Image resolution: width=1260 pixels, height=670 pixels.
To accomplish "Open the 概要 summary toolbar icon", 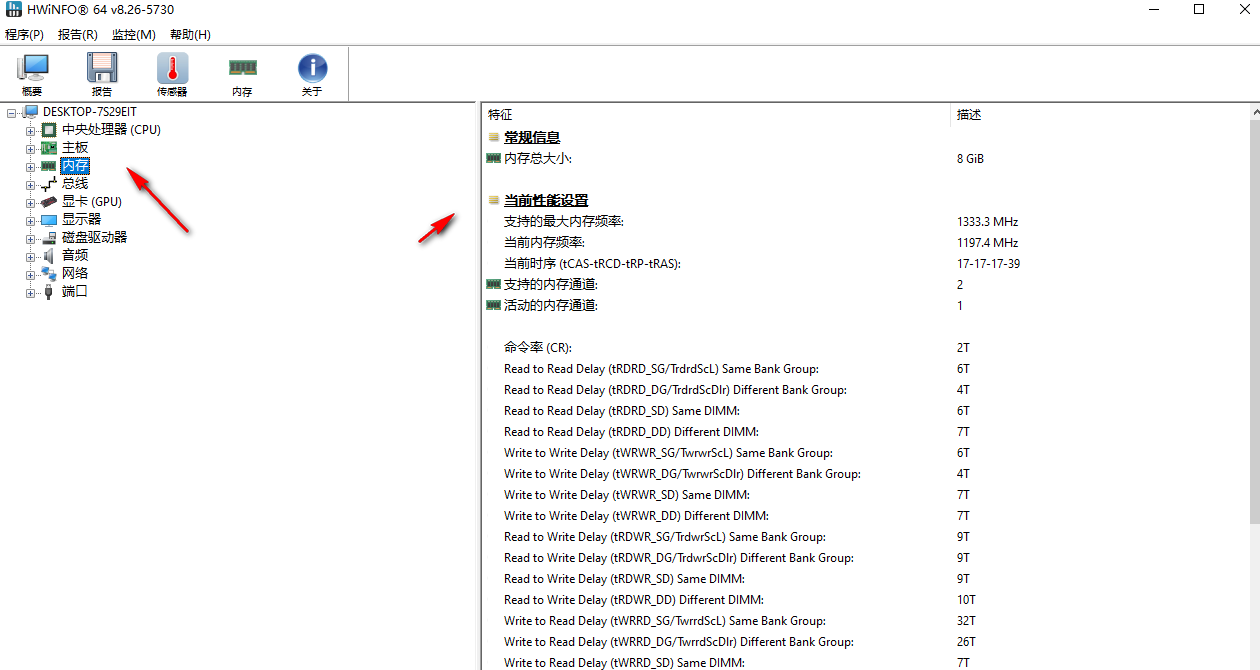I will 32,75.
